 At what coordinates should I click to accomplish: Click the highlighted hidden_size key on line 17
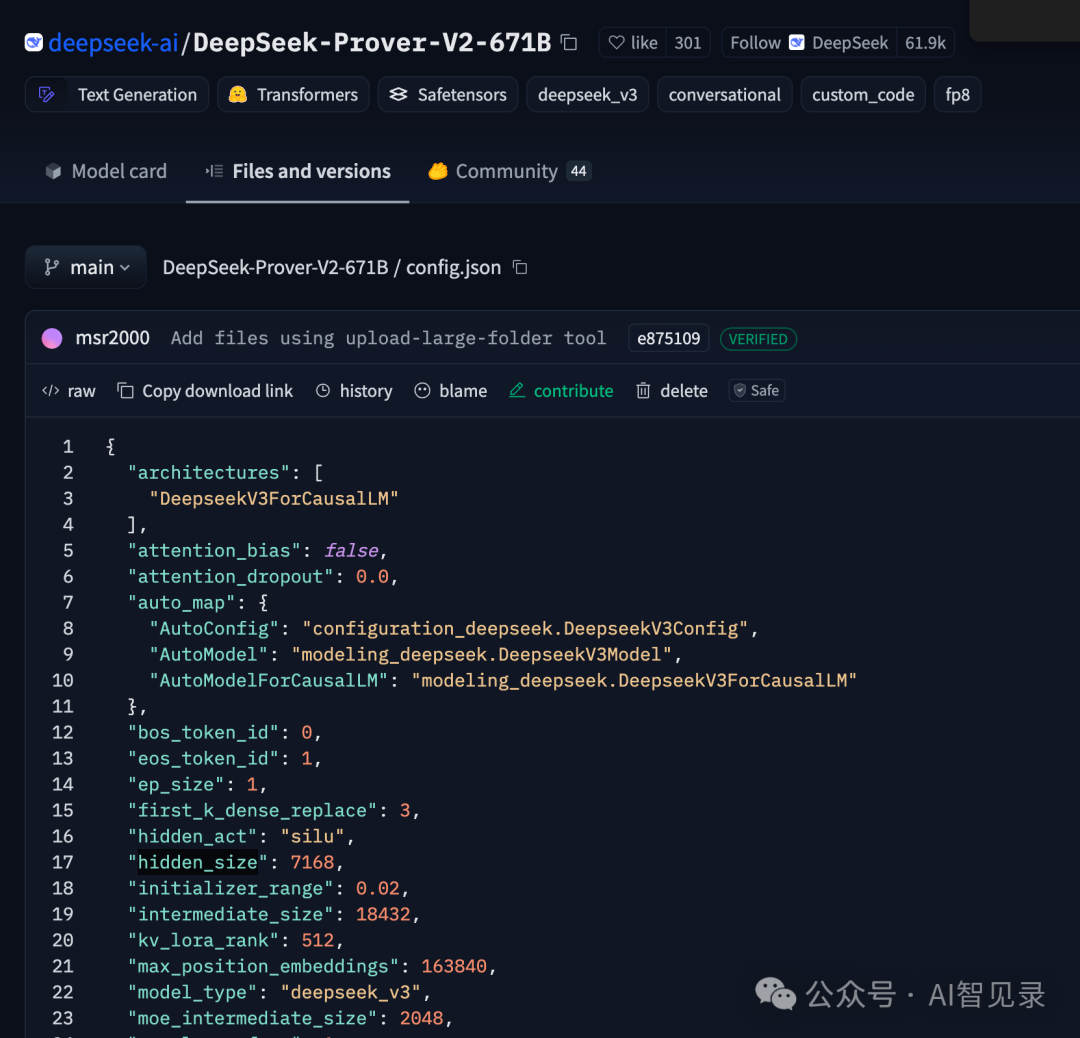pos(197,862)
